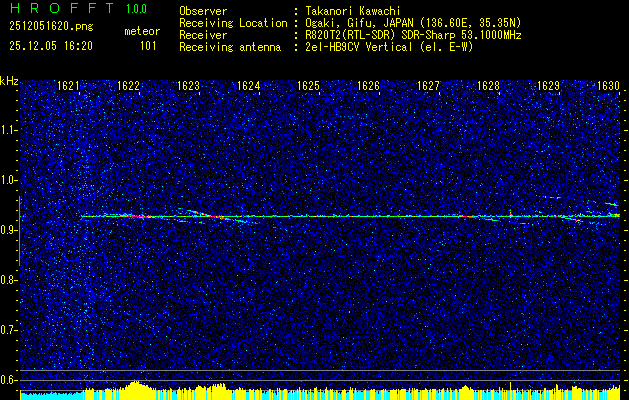Click the 2el-HB9CV Vertical antenna text
This screenshot has height=400, width=629.
coord(389,47)
